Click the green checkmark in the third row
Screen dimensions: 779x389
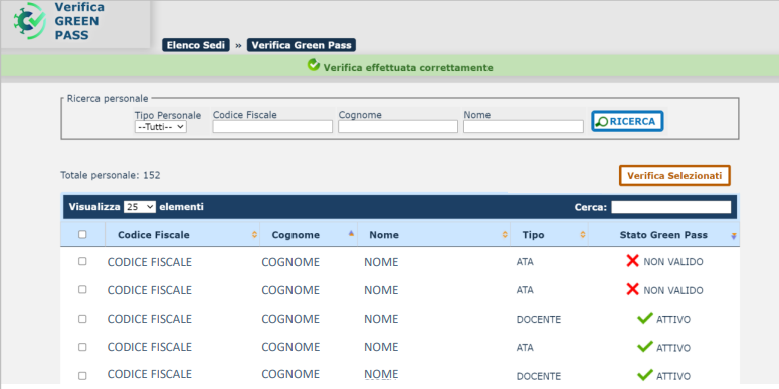point(644,318)
